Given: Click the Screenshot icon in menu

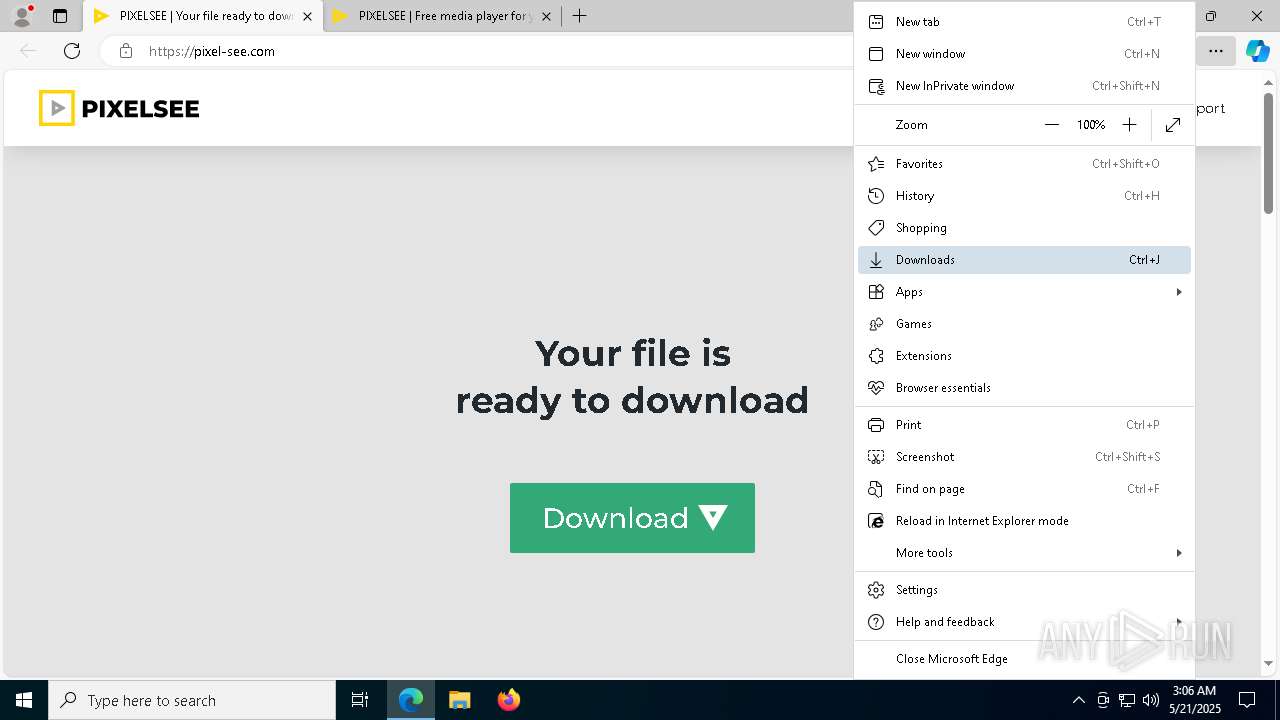Looking at the screenshot, I should click(x=876, y=457).
